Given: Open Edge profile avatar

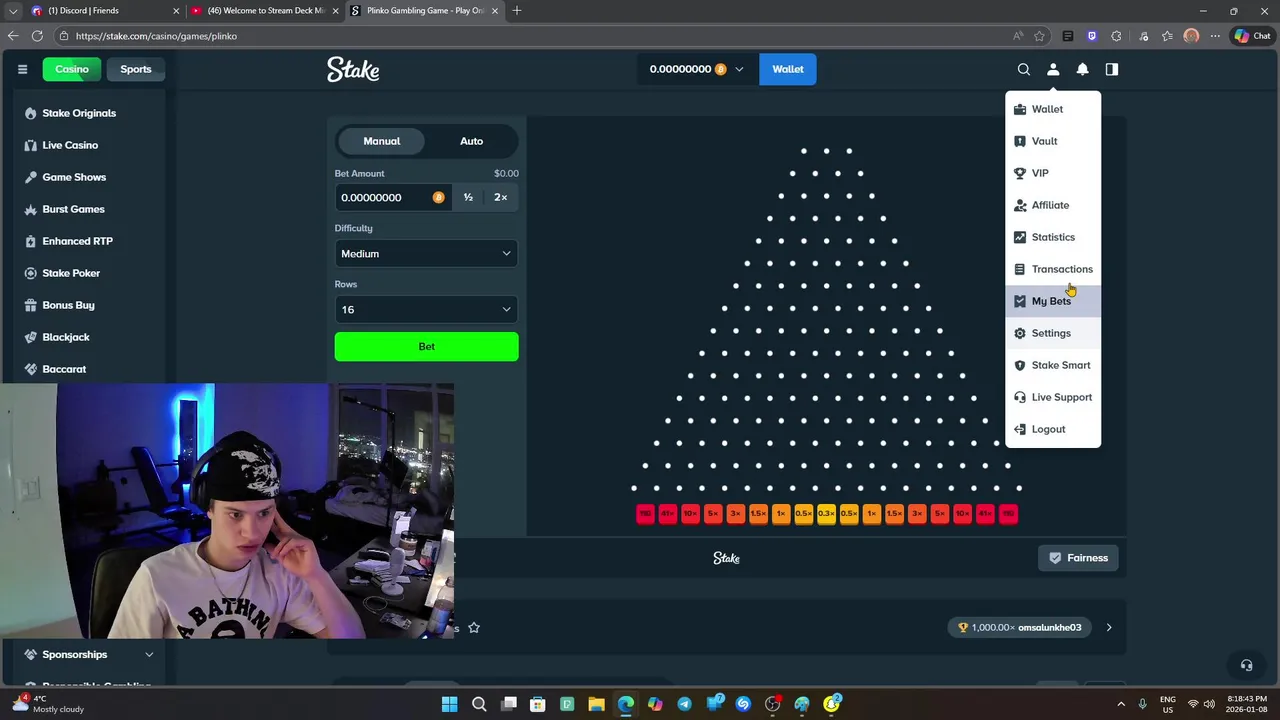Looking at the screenshot, I should coord(1191,36).
